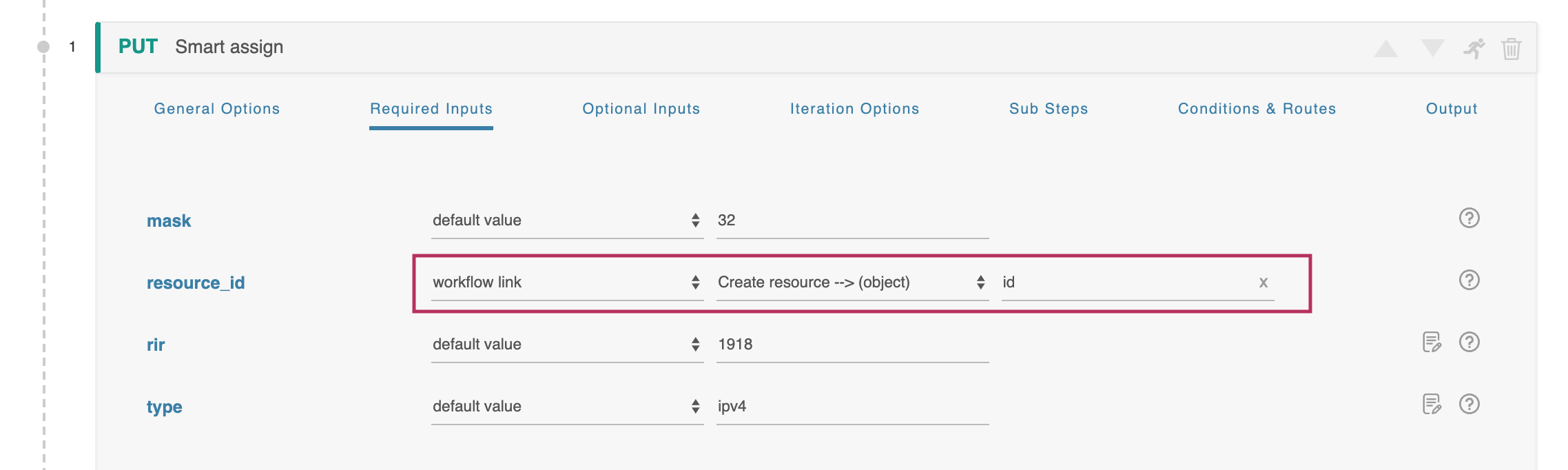Image resolution: width=1568 pixels, height=470 pixels.
Task: Delete the Smart assign step trash icon
Action: click(x=1512, y=48)
